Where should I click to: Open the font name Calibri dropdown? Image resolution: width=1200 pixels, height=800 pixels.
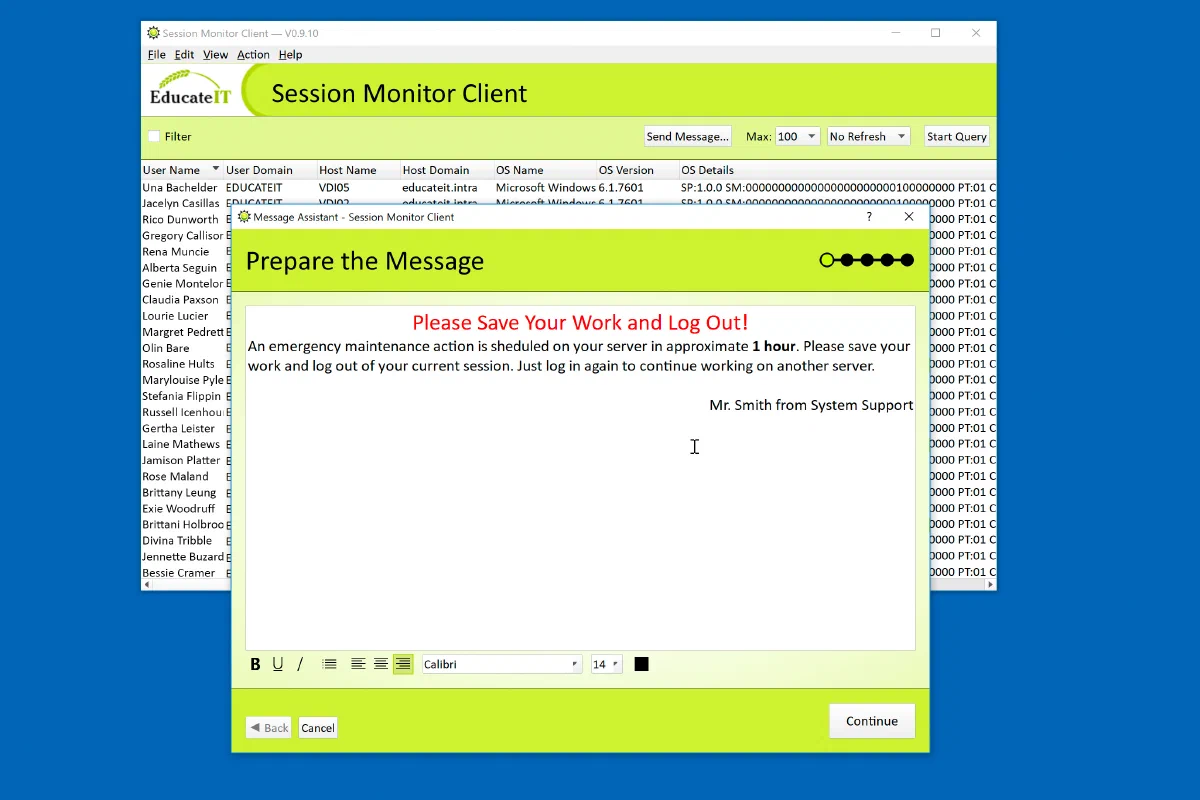point(502,664)
